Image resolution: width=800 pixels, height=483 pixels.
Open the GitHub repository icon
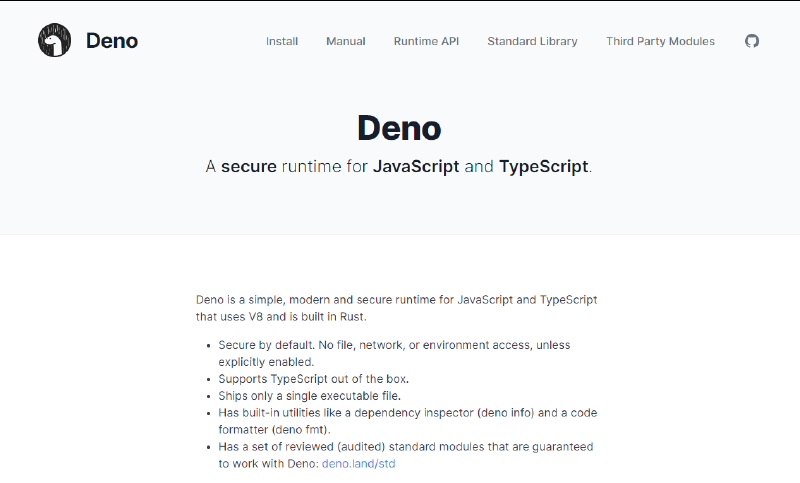pos(752,41)
